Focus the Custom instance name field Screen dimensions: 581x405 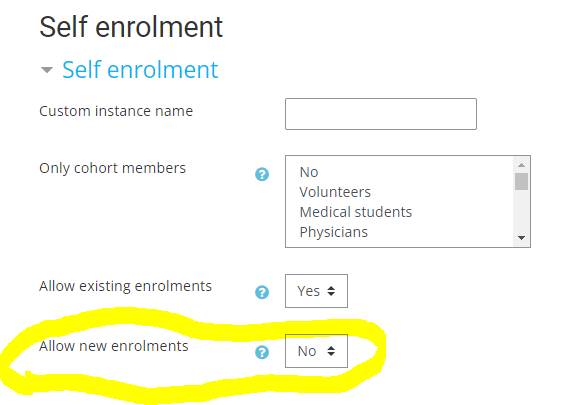coord(381,114)
